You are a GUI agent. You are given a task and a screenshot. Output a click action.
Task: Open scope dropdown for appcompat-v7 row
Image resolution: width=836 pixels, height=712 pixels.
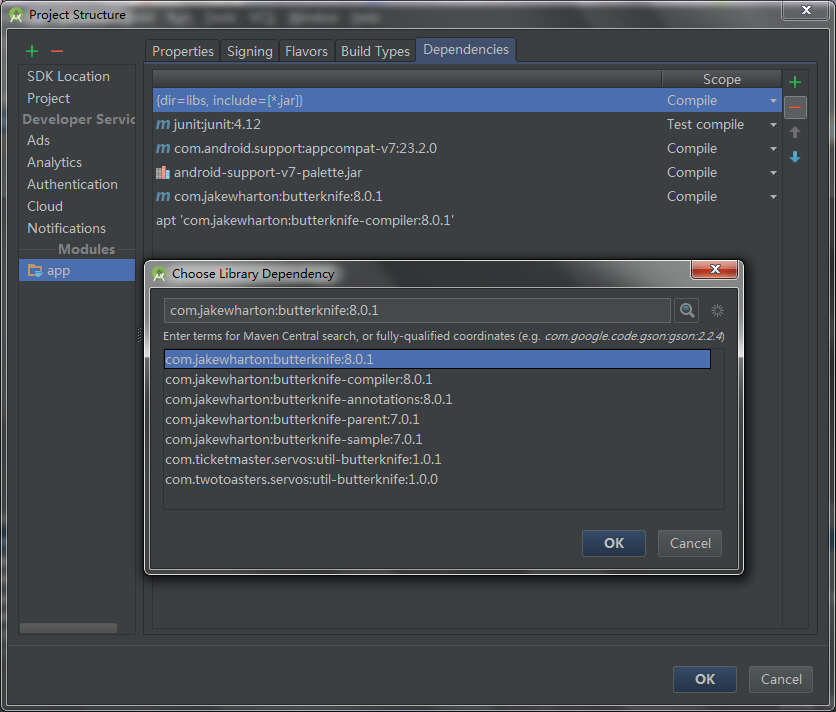pyautogui.click(x=773, y=149)
